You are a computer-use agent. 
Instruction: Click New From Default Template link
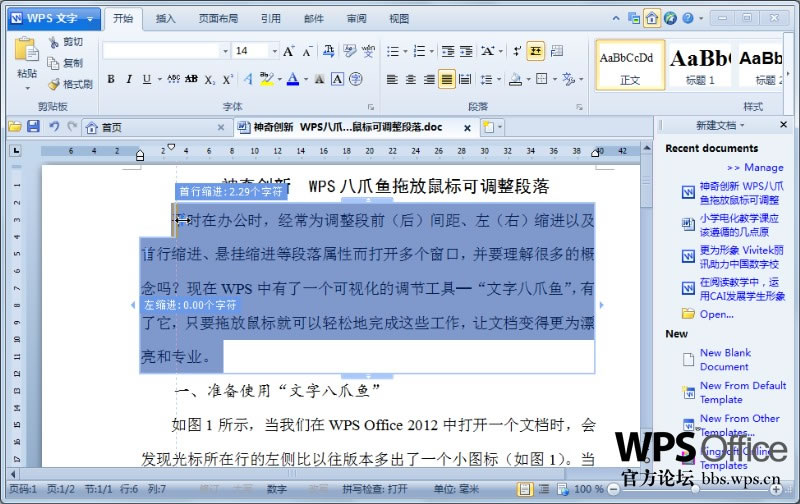743,392
